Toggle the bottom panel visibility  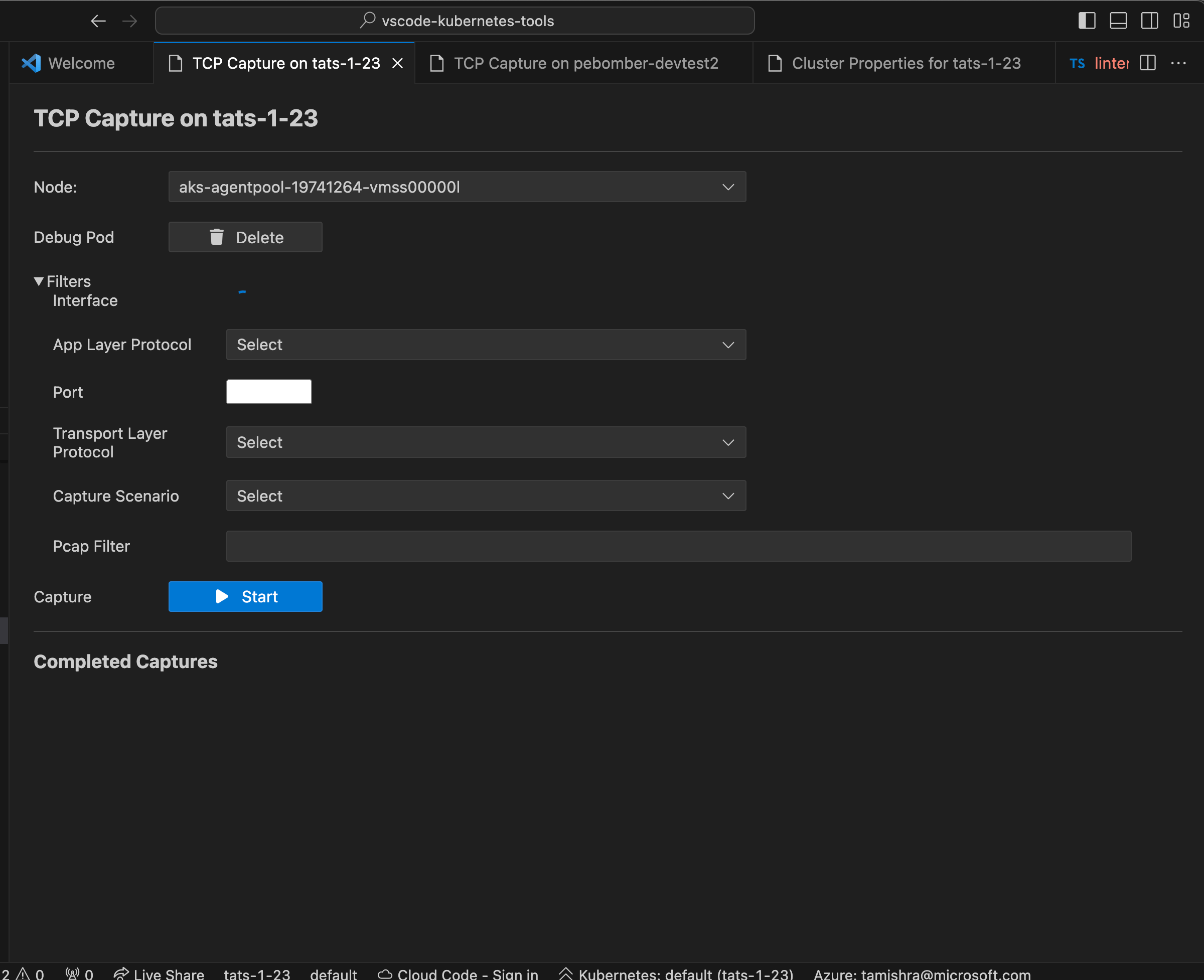(1118, 21)
